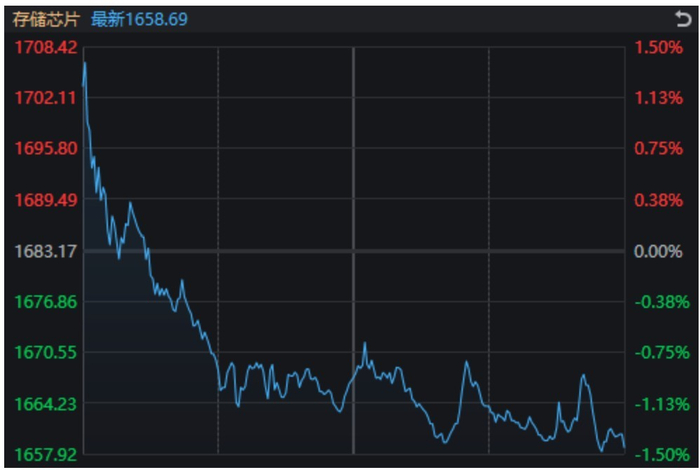Click the 1683.17 baseline price label
The height and width of the screenshot is (470, 700).
[46, 251]
